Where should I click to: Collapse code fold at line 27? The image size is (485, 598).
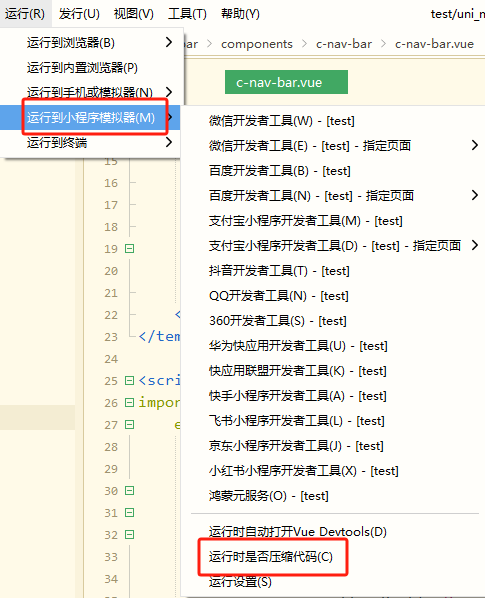click(x=130, y=425)
